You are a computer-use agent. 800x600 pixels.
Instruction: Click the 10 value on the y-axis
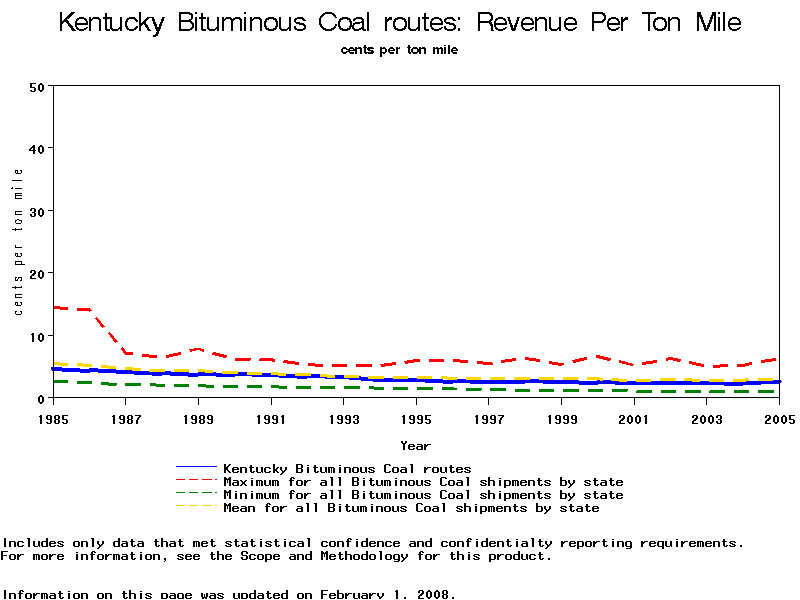point(38,336)
